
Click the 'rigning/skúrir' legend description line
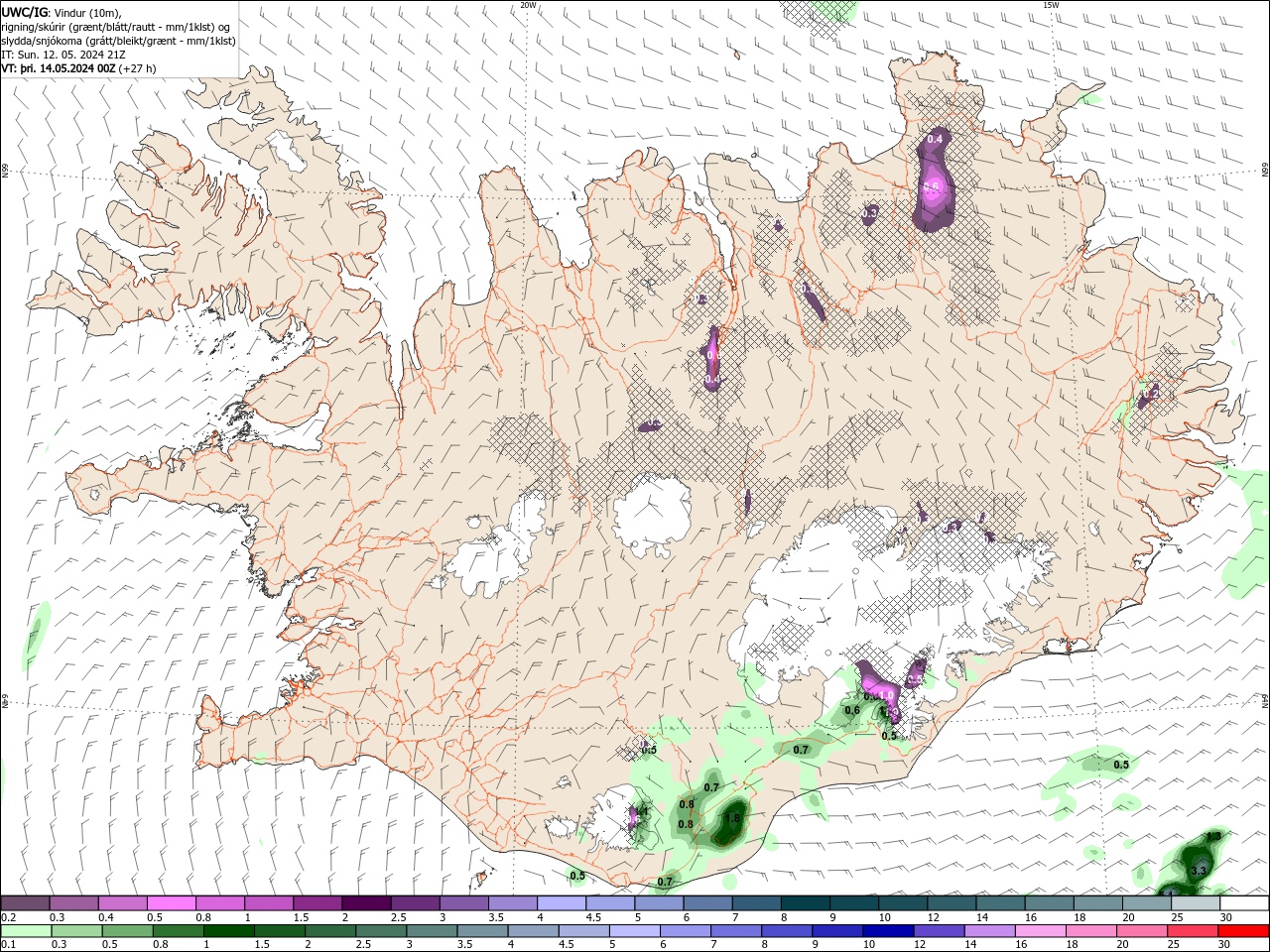click(x=116, y=26)
